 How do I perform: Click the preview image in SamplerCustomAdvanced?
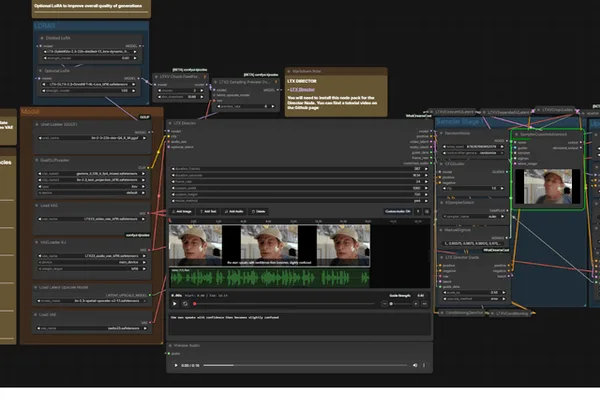tap(548, 186)
